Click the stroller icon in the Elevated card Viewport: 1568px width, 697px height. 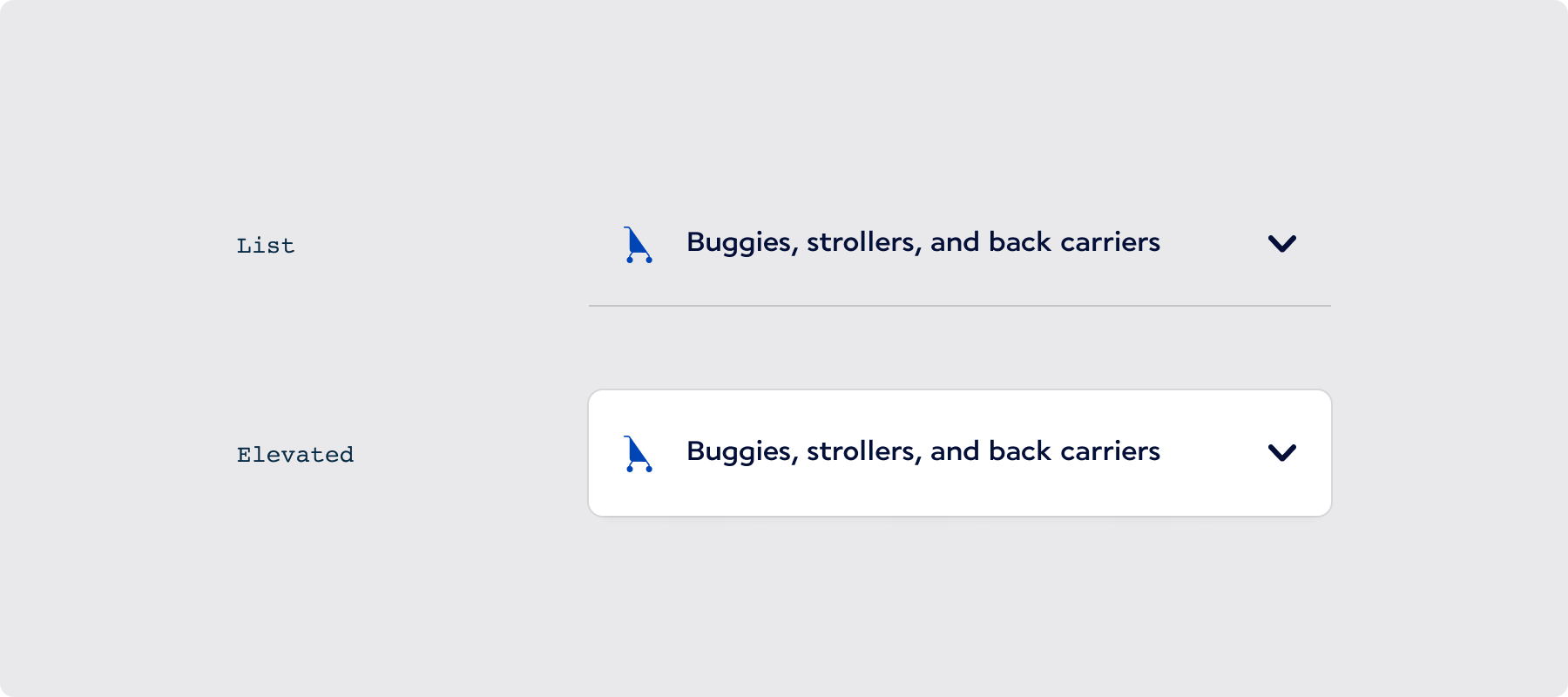pyautogui.click(x=638, y=453)
